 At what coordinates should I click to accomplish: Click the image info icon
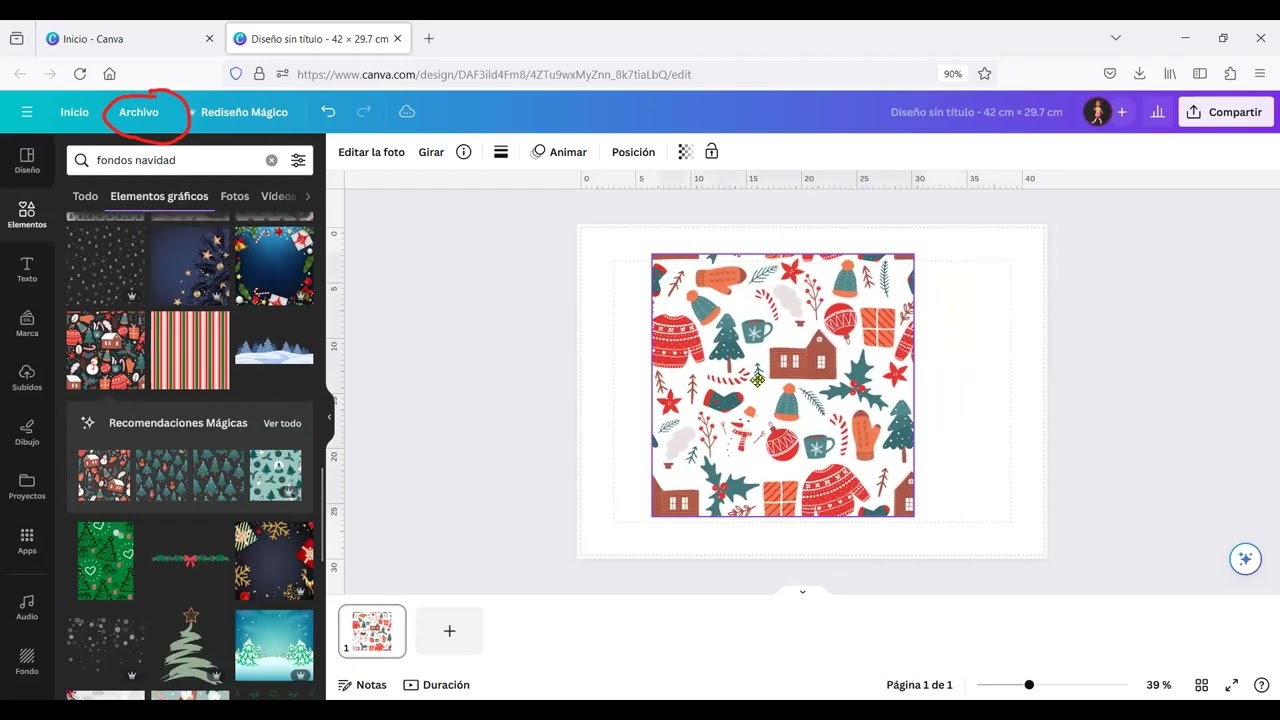click(464, 152)
